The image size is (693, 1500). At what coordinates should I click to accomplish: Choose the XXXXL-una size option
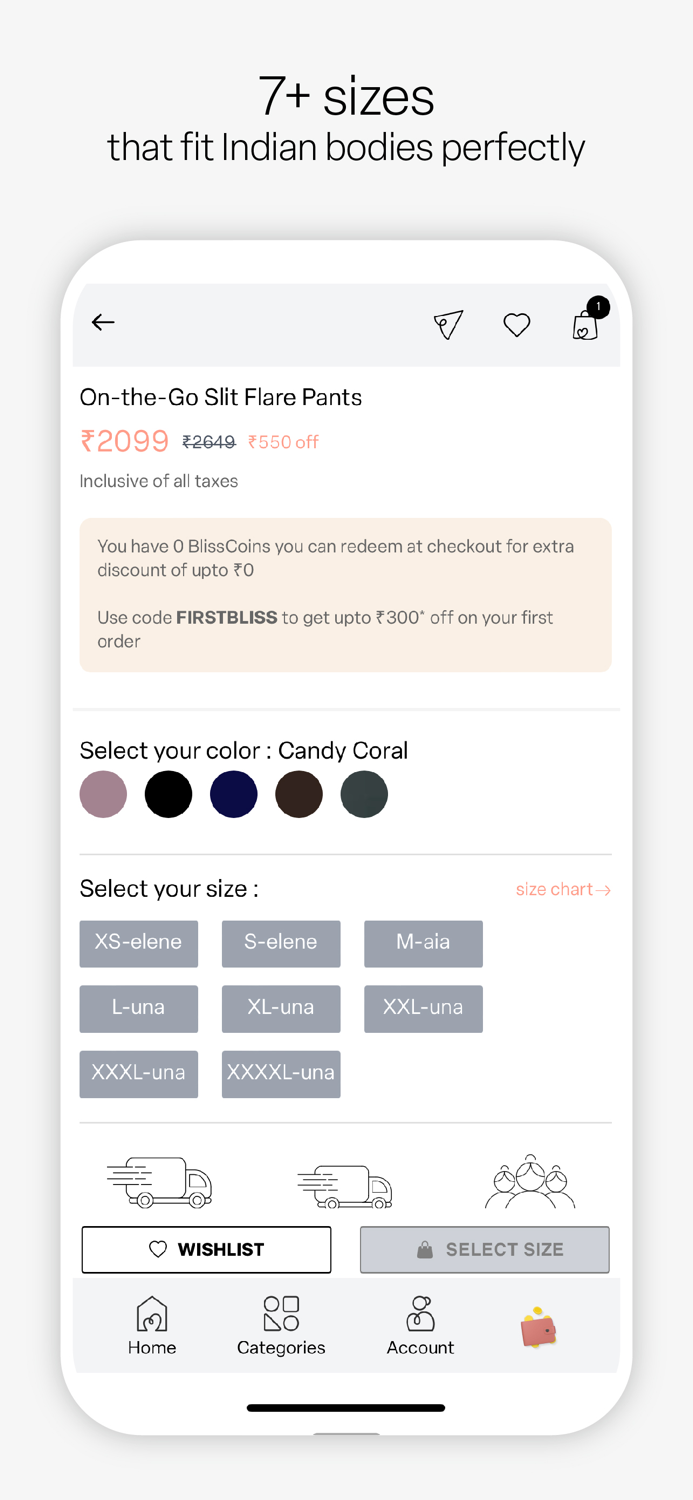[281, 1073]
